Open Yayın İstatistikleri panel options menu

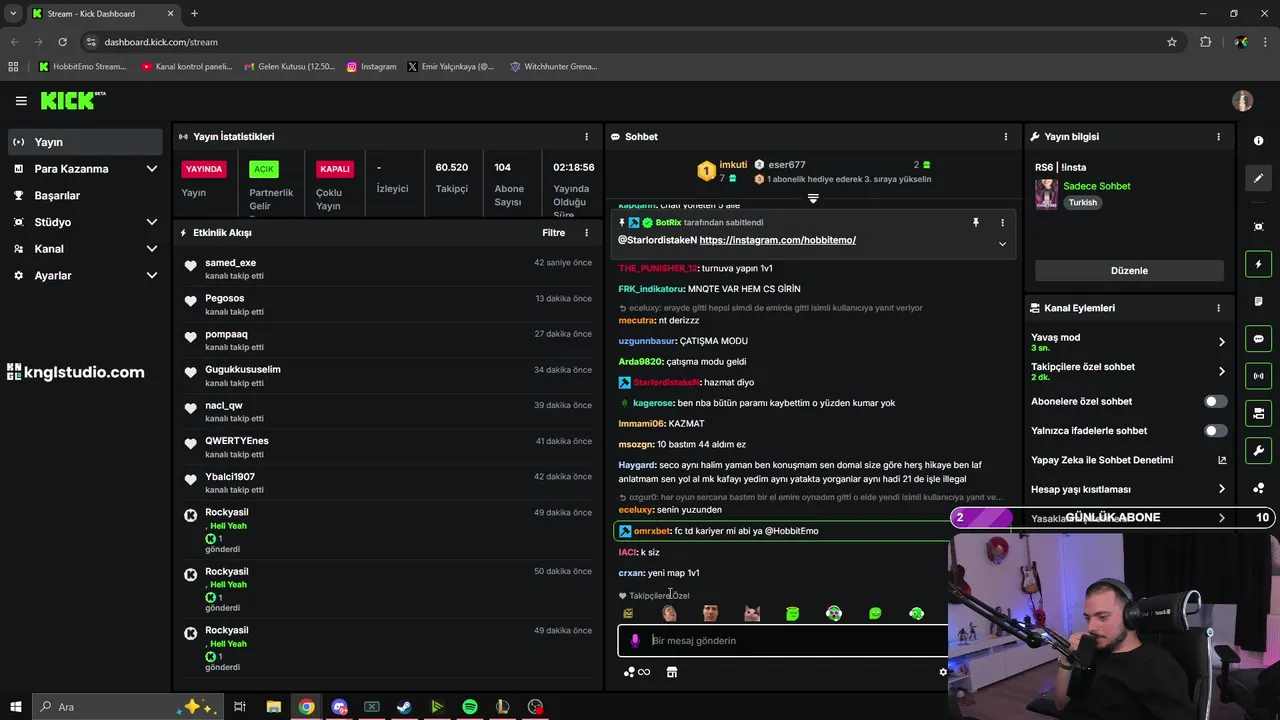(587, 136)
